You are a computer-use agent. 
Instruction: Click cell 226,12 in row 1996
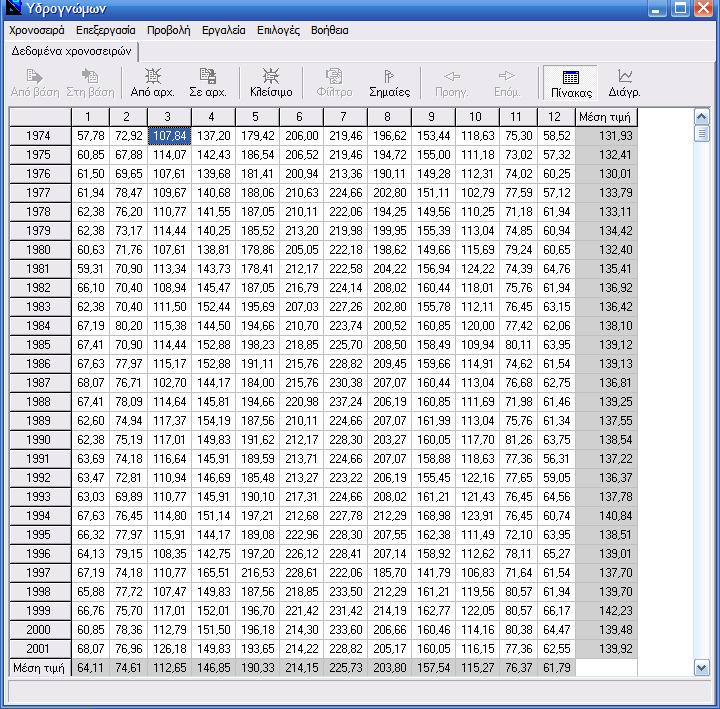pyautogui.click(x=301, y=554)
